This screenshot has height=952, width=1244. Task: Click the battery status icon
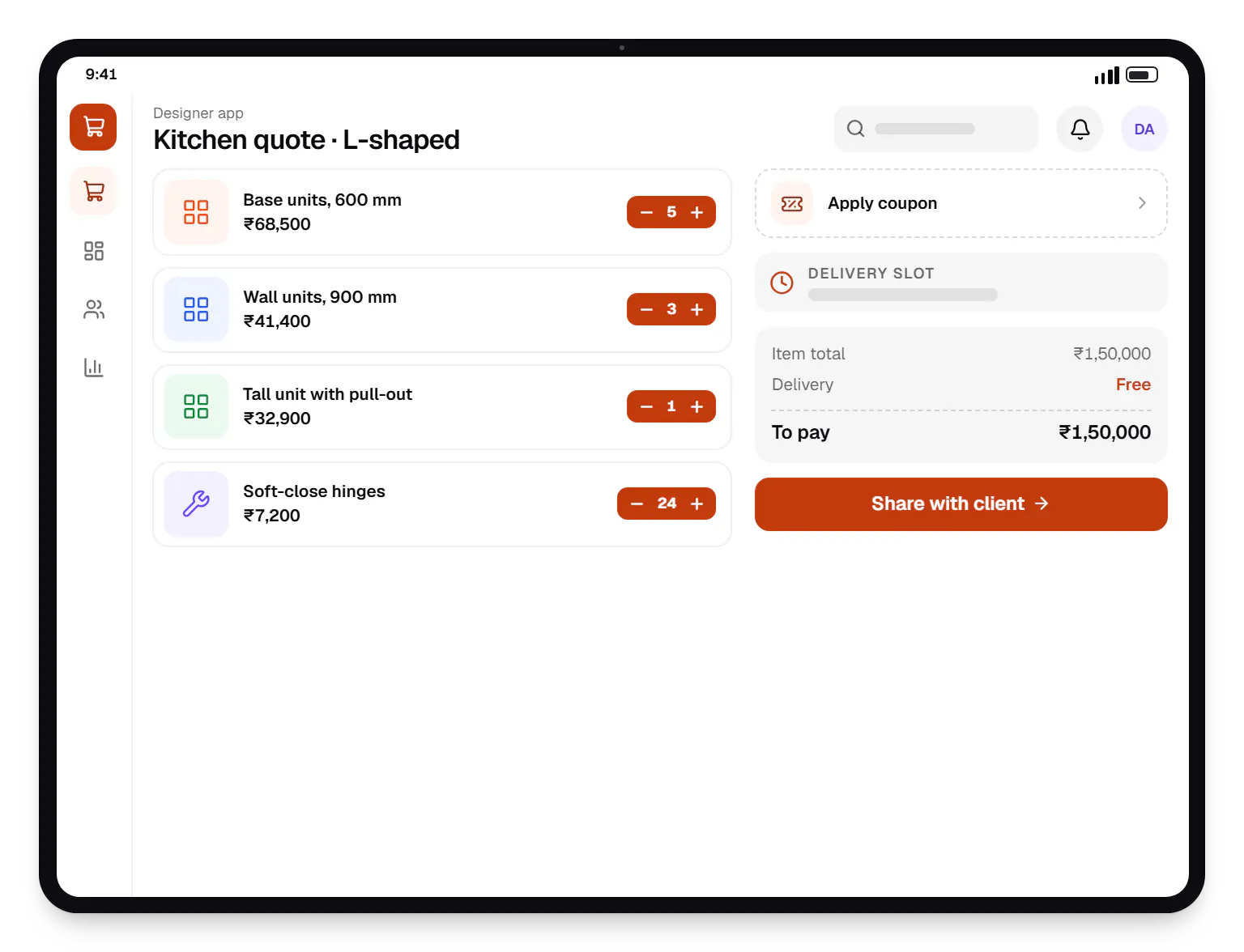point(1142,74)
